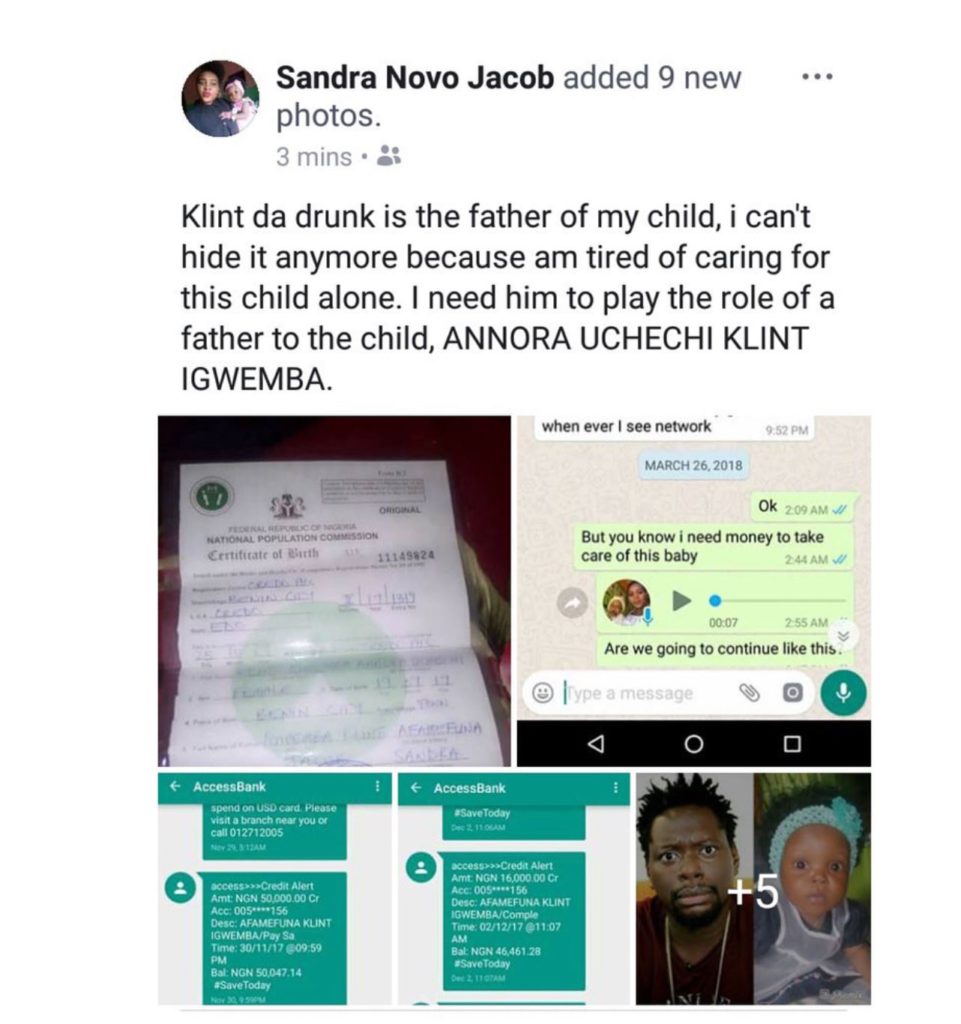This screenshot has width=961, height=1024.
Task: Tap the Android recent apps square button
Action: [792, 744]
